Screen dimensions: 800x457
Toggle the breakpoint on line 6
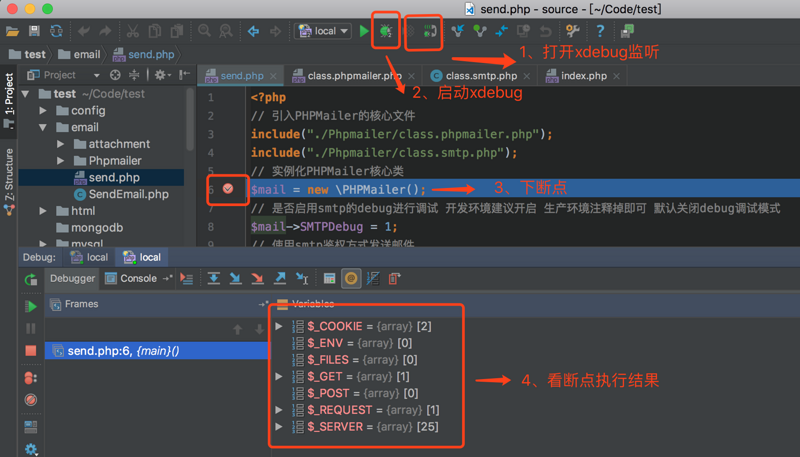point(228,189)
